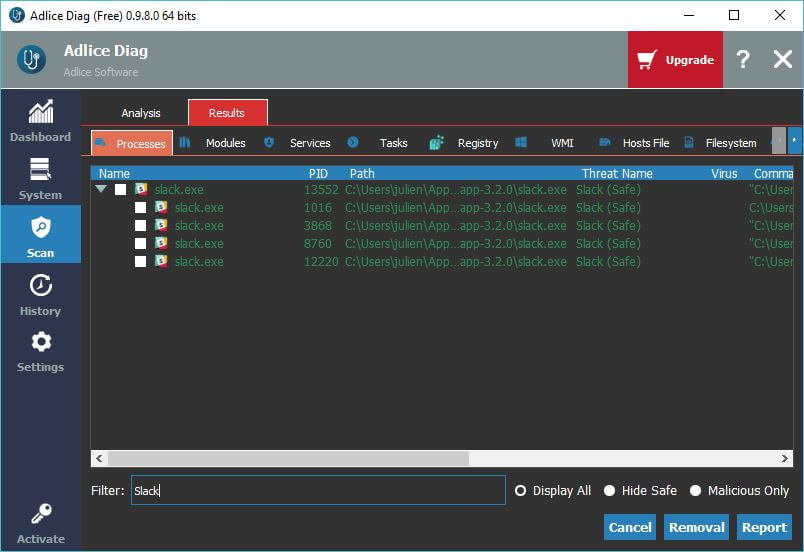Open the Registry results tab
Viewport: 804px width, 552px height.
pyautogui.click(x=466, y=143)
